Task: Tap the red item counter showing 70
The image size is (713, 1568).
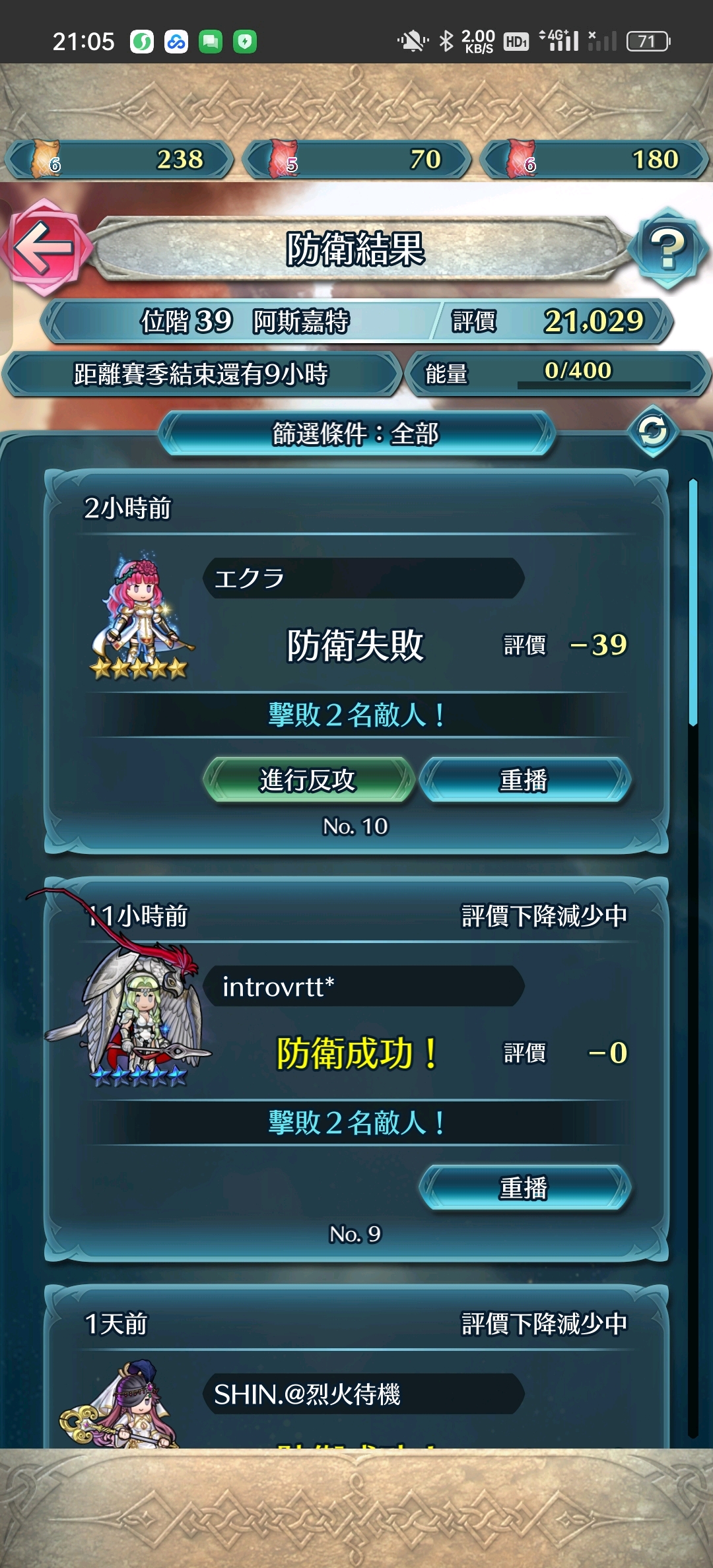Action: click(356, 160)
